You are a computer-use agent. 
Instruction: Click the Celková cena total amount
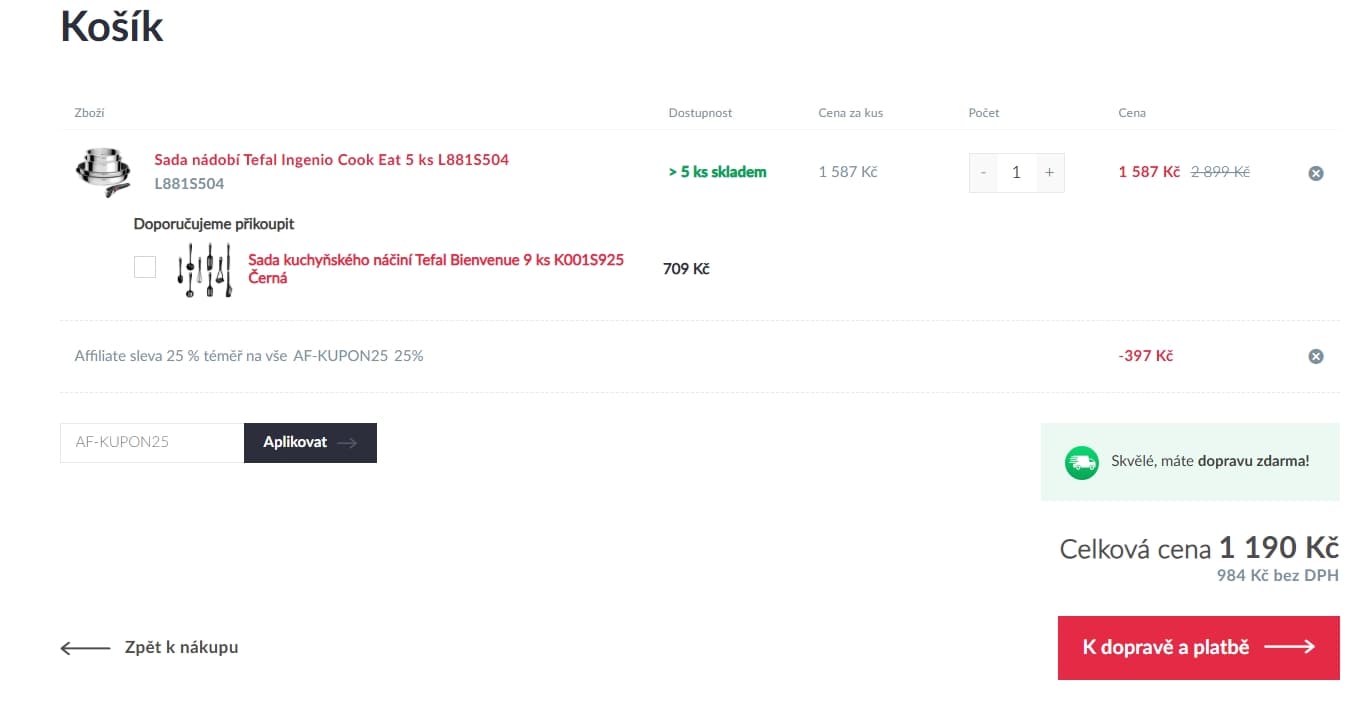click(1278, 548)
